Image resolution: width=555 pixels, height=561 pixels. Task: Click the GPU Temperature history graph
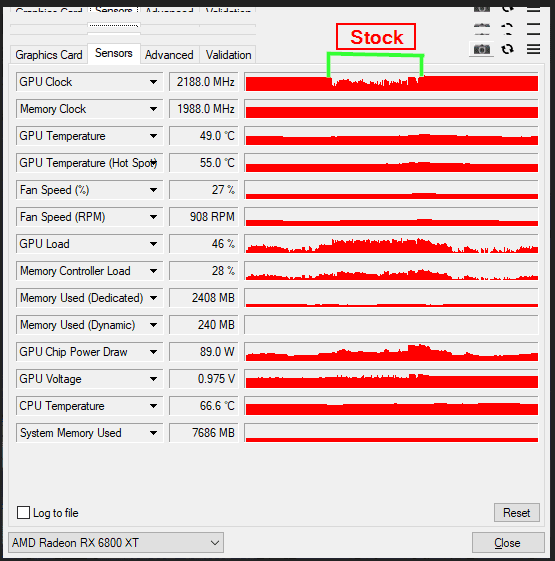391,136
